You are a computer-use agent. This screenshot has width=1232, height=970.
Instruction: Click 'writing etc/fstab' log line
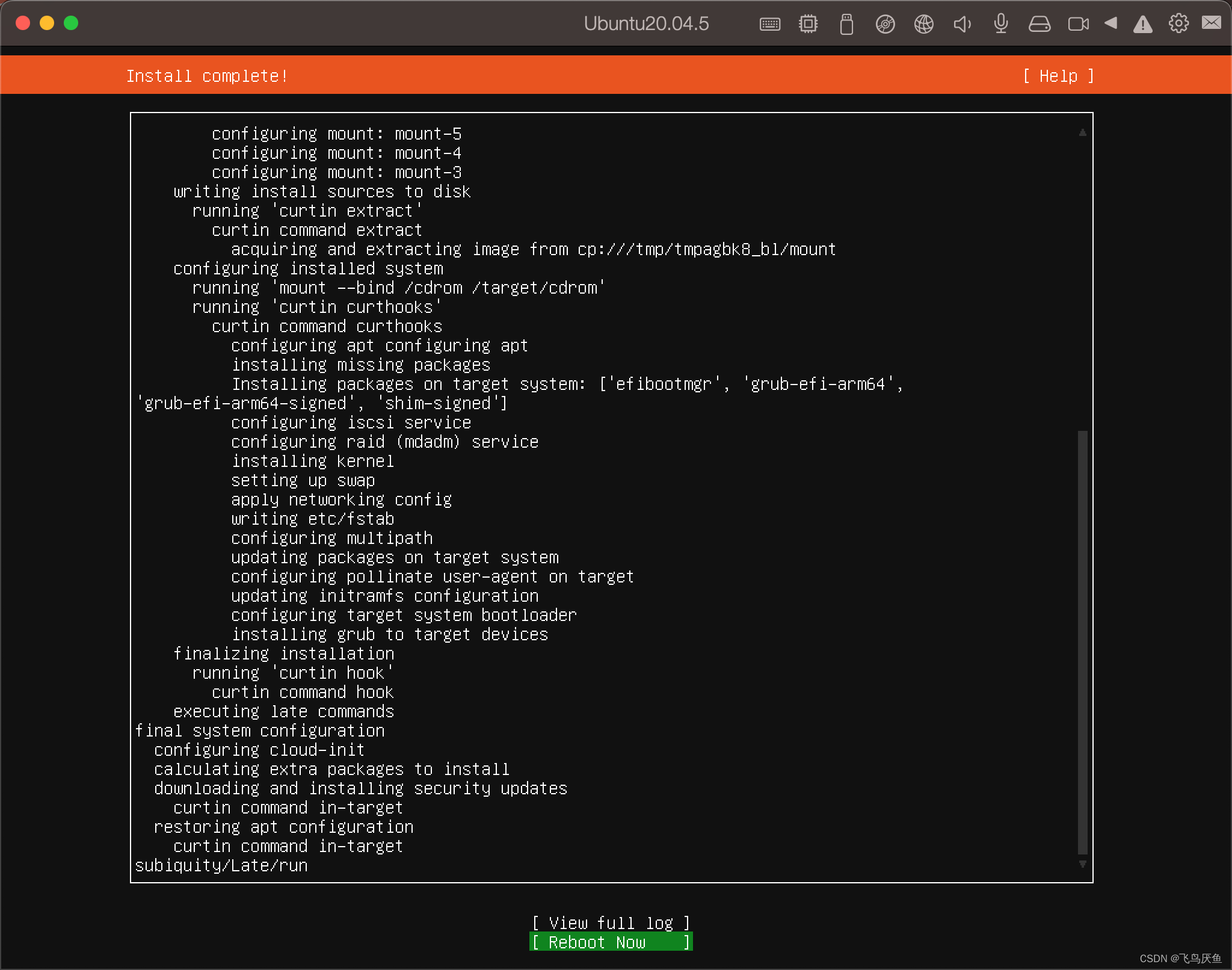(313, 519)
